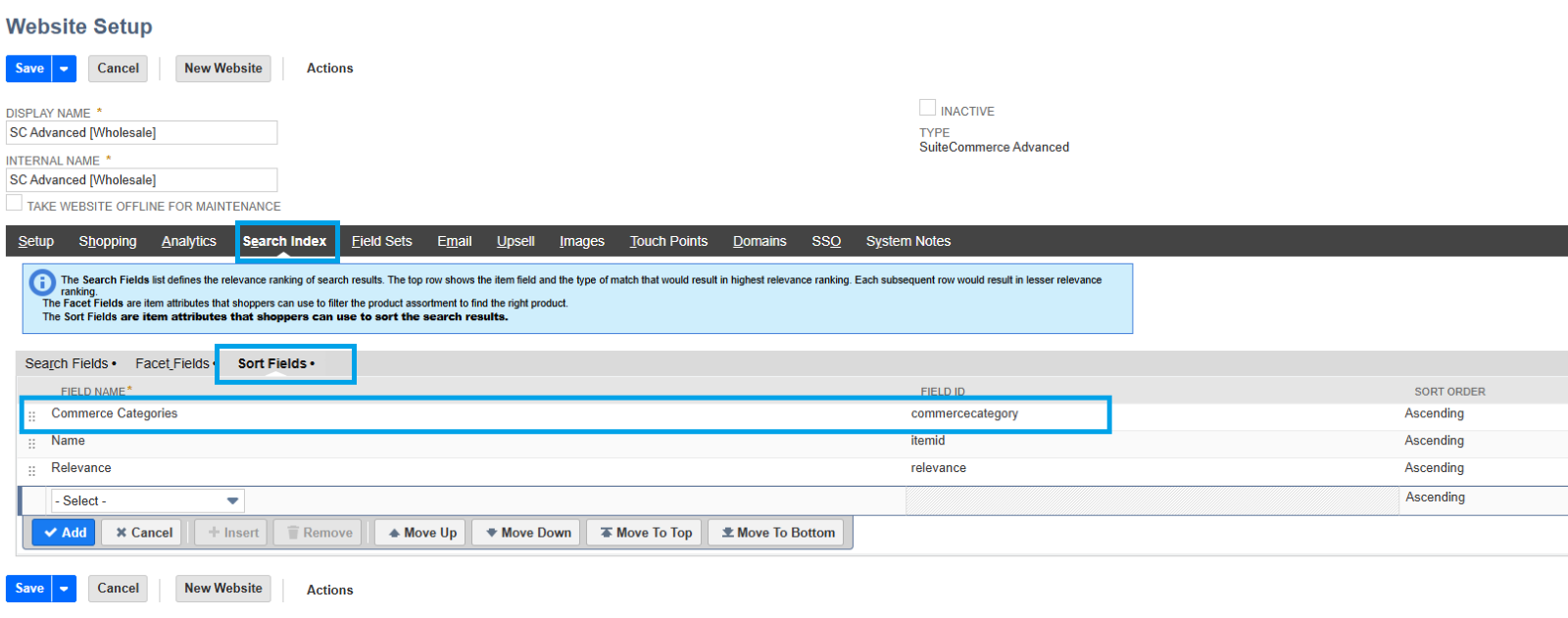Switch to the Domains tab
The height and width of the screenshot is (618, 1568).
759,241
